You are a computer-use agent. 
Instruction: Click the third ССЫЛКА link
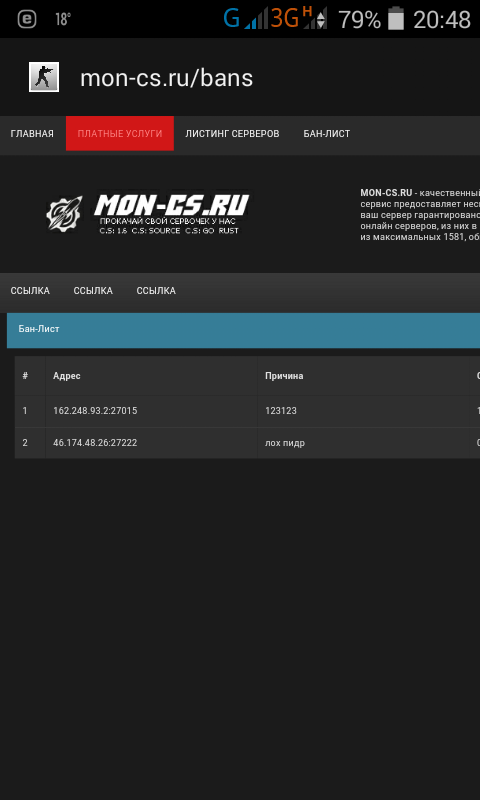pos(156,291)
